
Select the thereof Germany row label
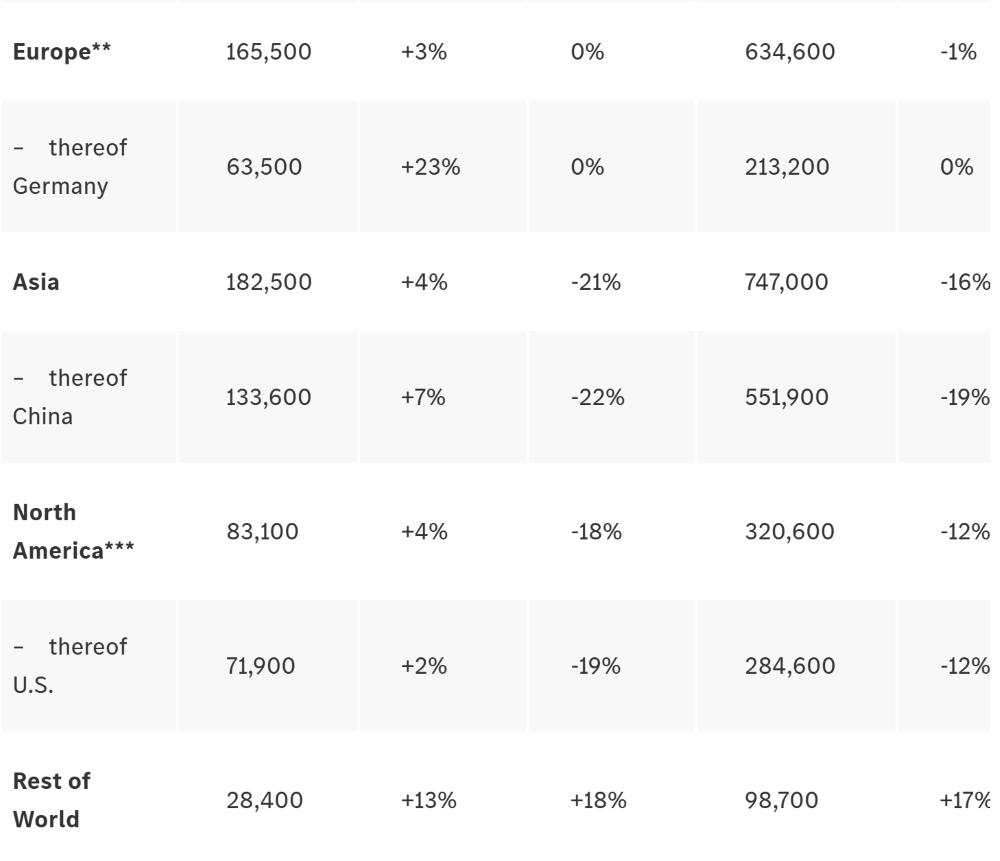coord(70,167)
